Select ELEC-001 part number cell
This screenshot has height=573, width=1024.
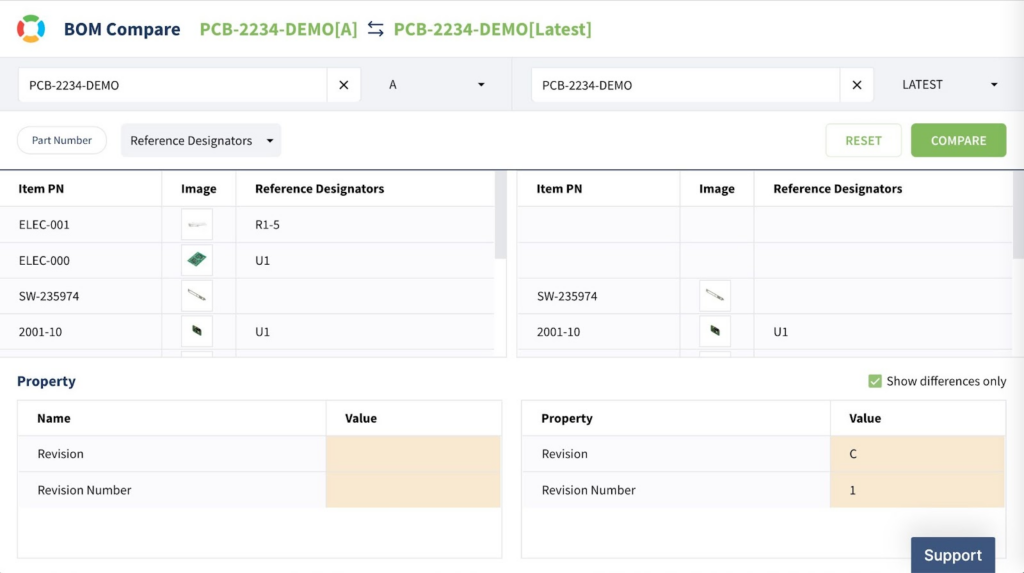(x=81, y=224)
